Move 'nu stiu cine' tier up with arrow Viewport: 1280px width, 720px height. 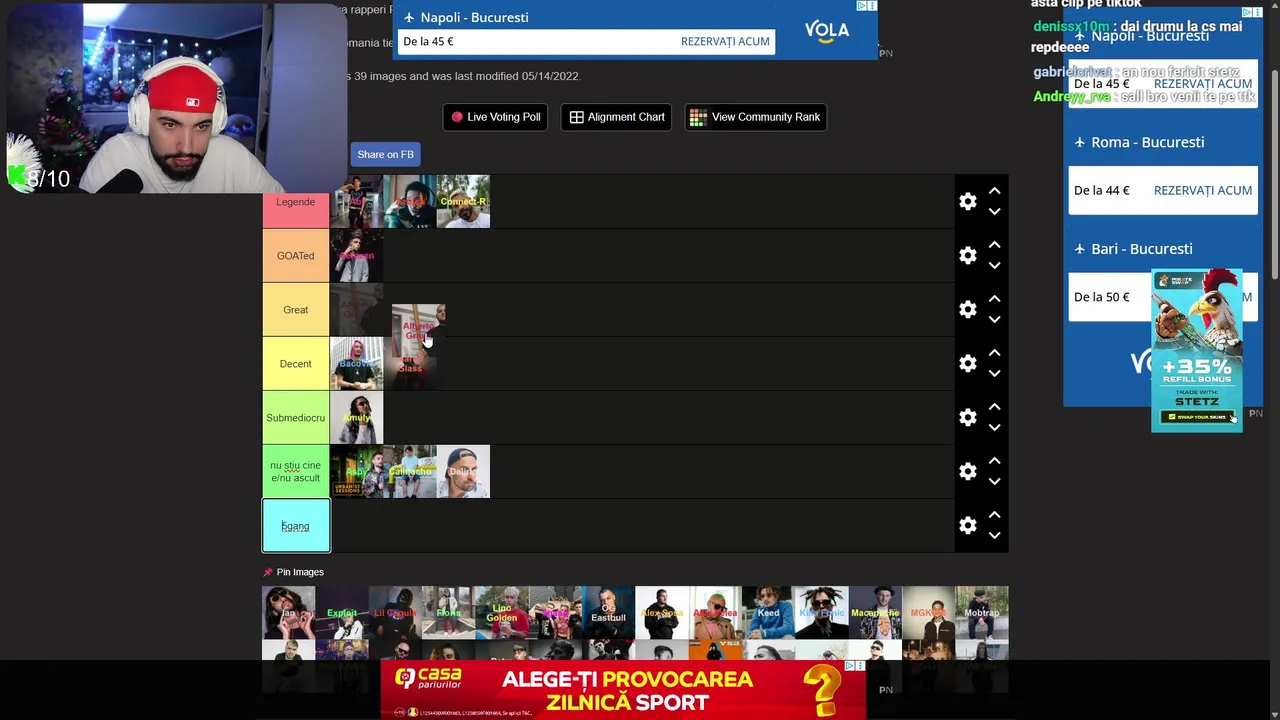click(x=994, y=461)
